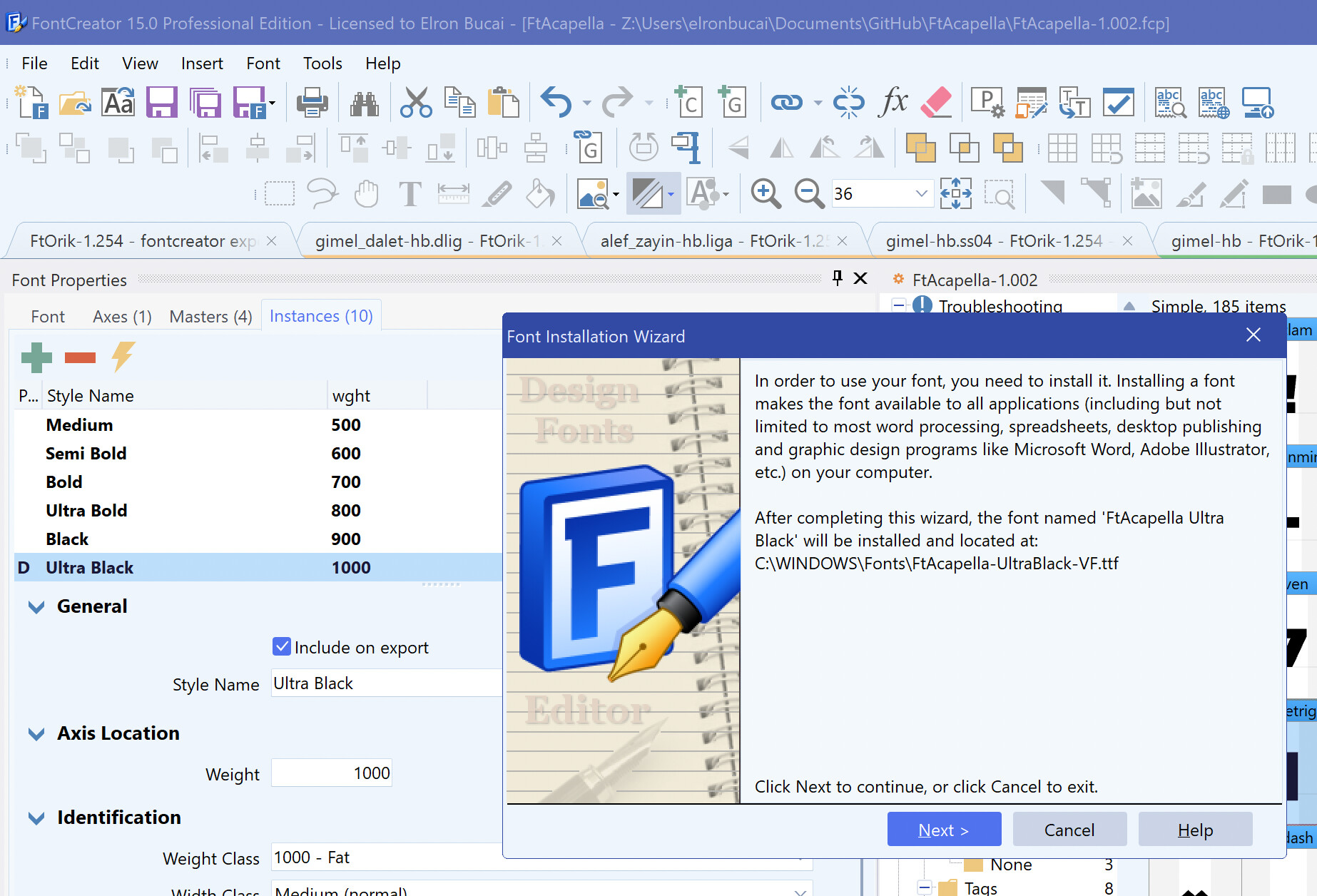Click the Style Name input field
The height and width of the screenshot is (896, 1317).
[x=386, y=683]
